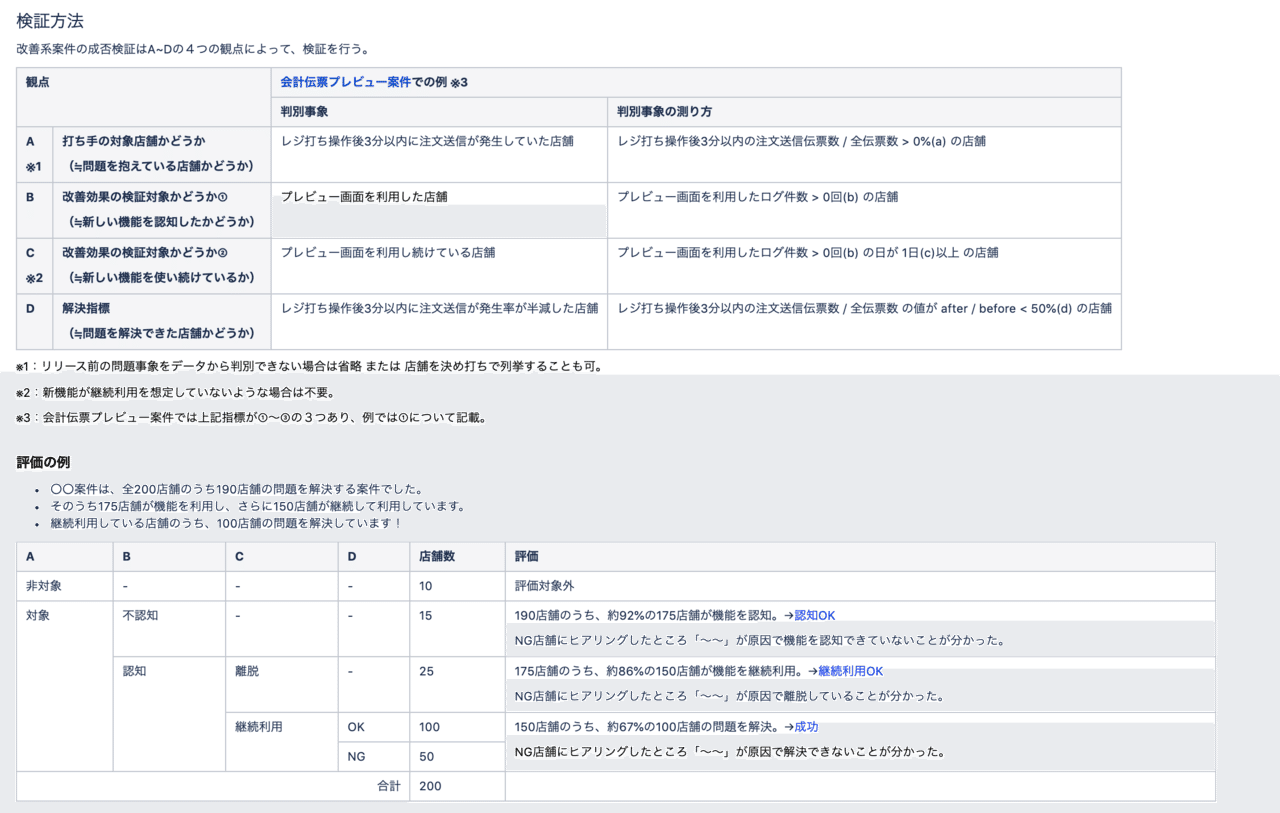
Task: Click the total 200 cell
Action: click(457, 786)
